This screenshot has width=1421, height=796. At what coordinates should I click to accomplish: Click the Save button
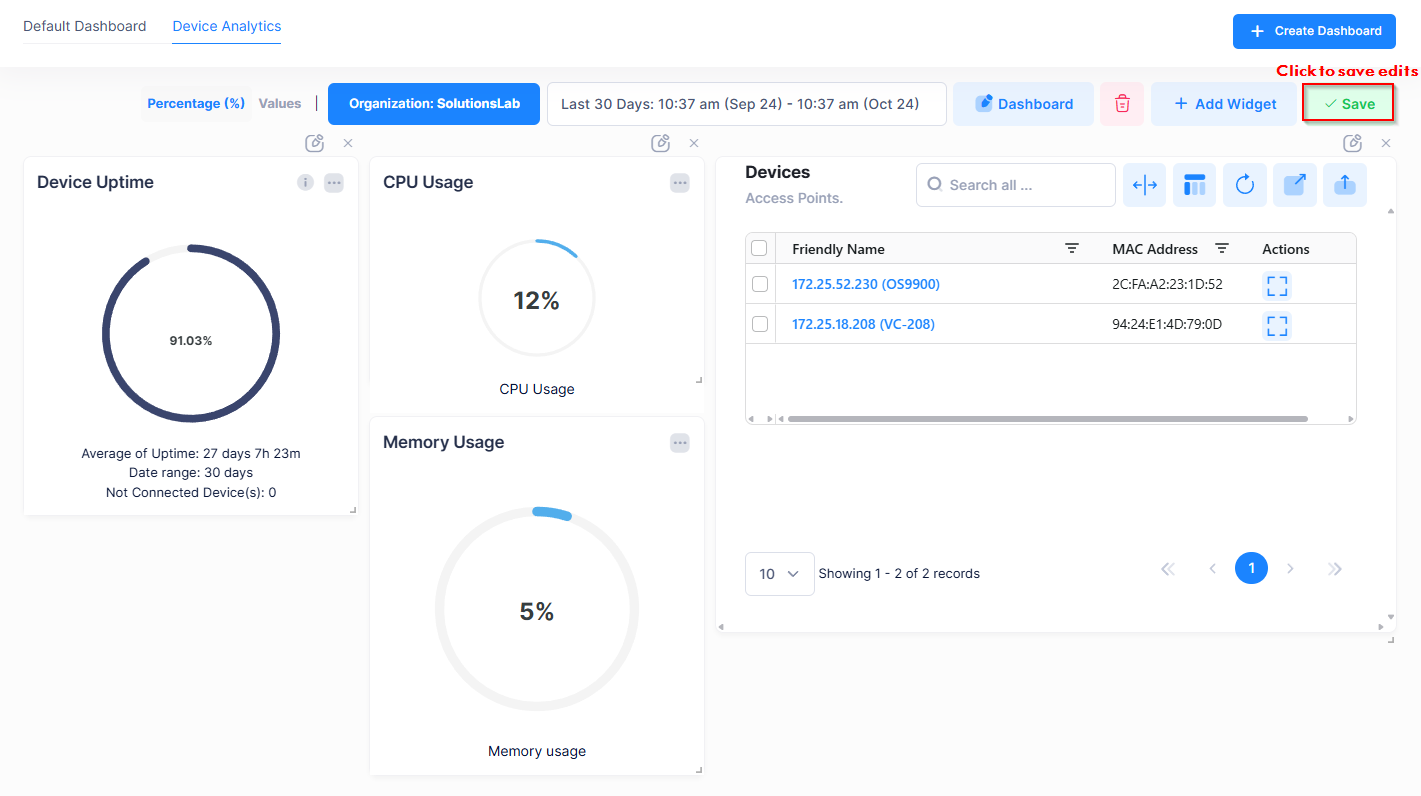(x=1348, y=104)
